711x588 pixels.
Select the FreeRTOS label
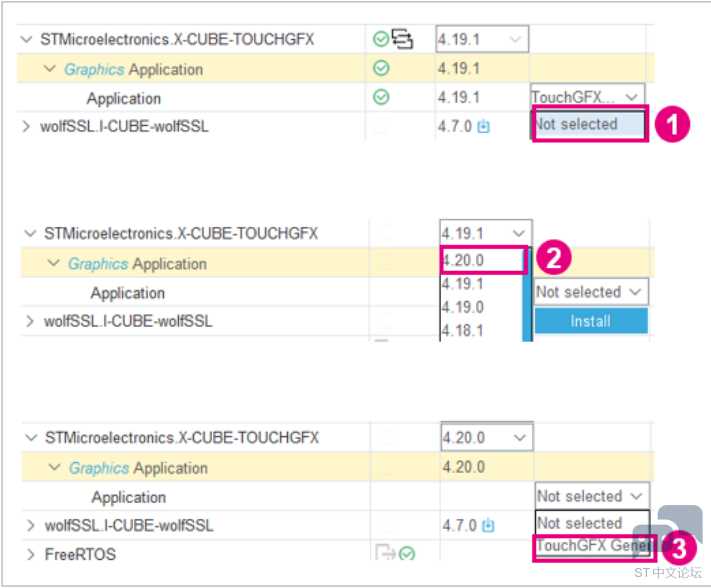tap(80, 554)
